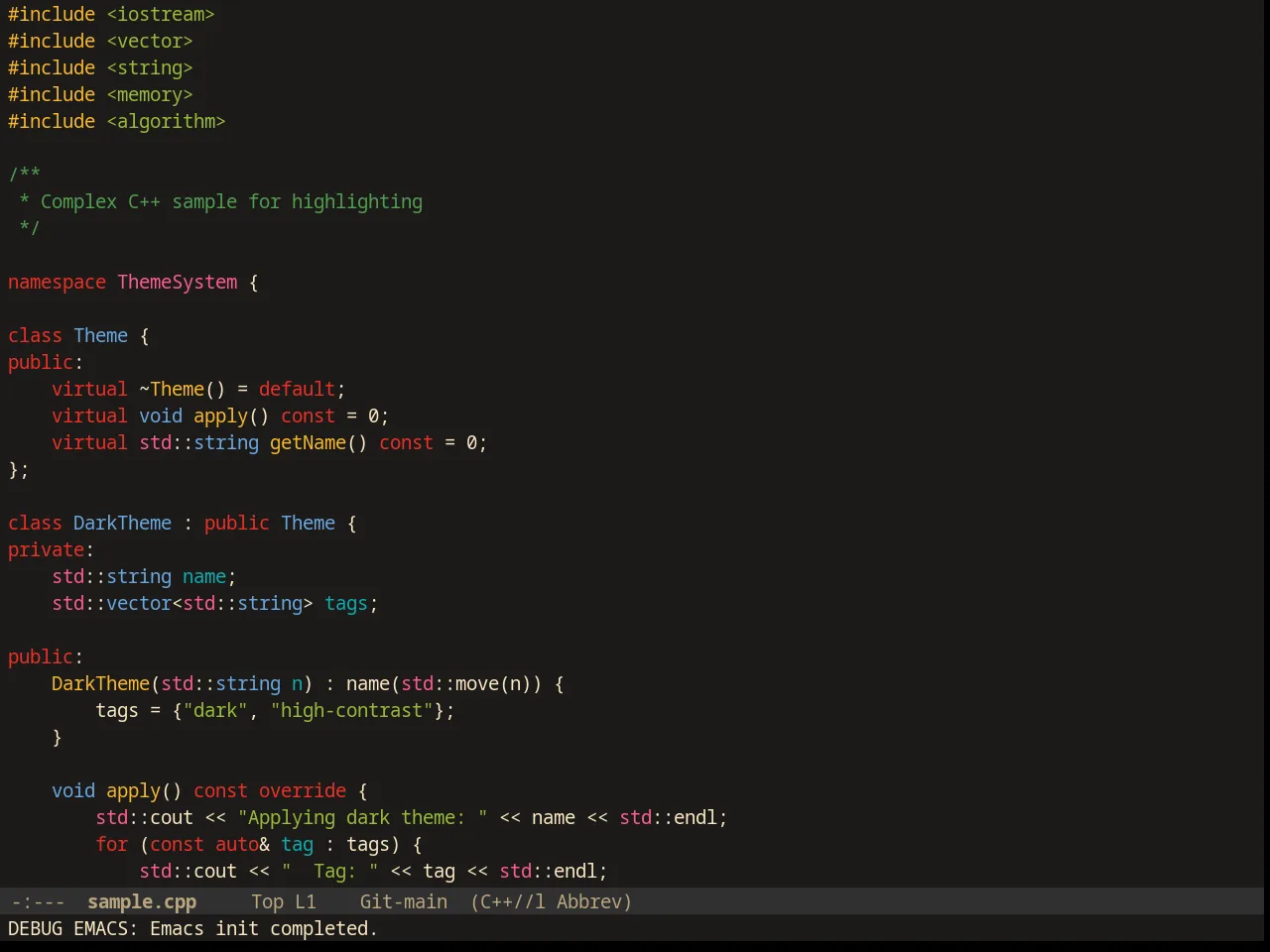Click the comment 'Complex C++ sample for highlighting'

(x=231, y=202)
